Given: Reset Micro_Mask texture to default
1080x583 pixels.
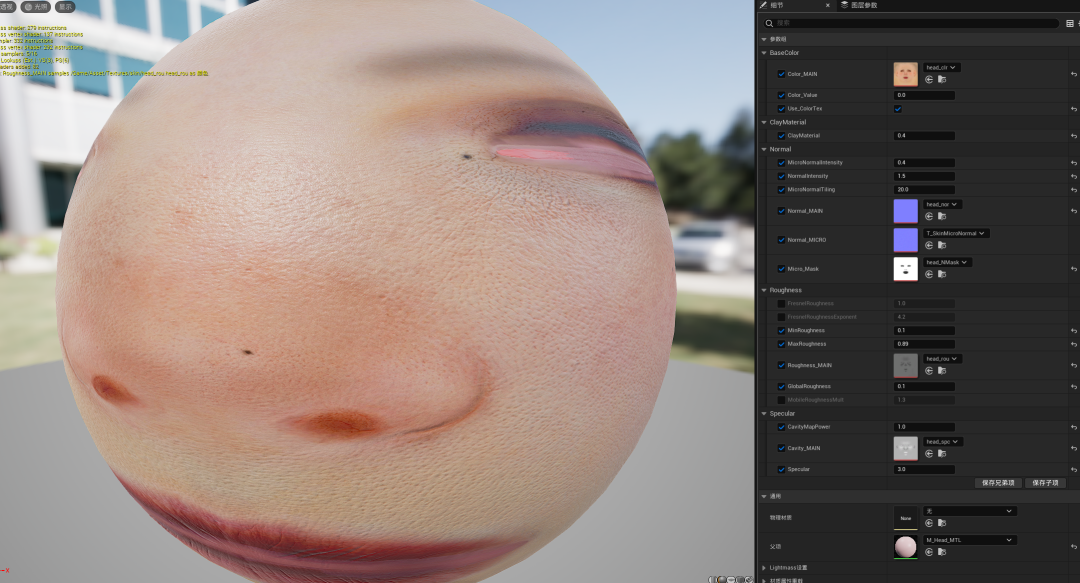Looking at the screenshot, I should click(x=1074, y=269).
